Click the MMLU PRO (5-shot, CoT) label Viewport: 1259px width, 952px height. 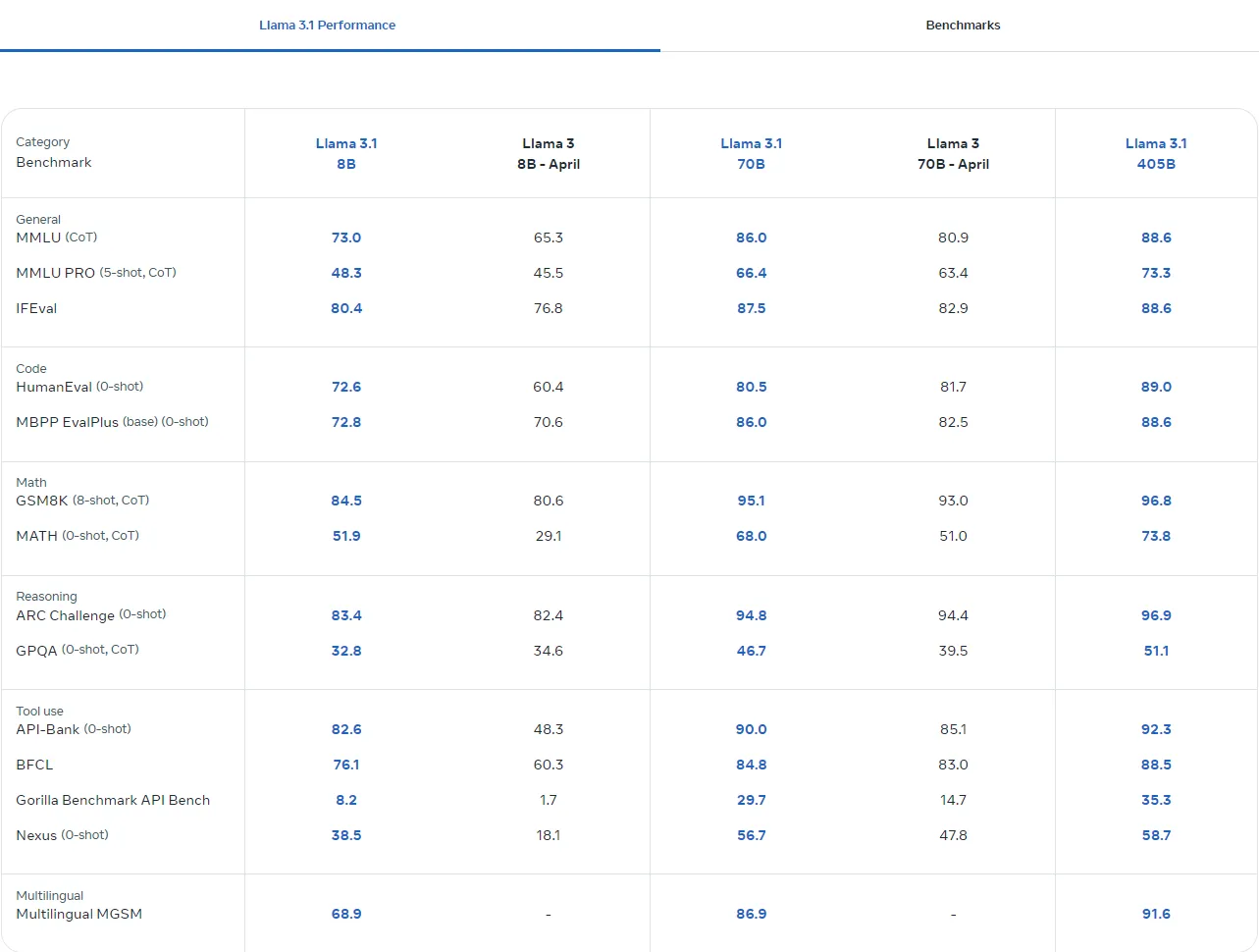pyautogui.click(x=96, y=273)
